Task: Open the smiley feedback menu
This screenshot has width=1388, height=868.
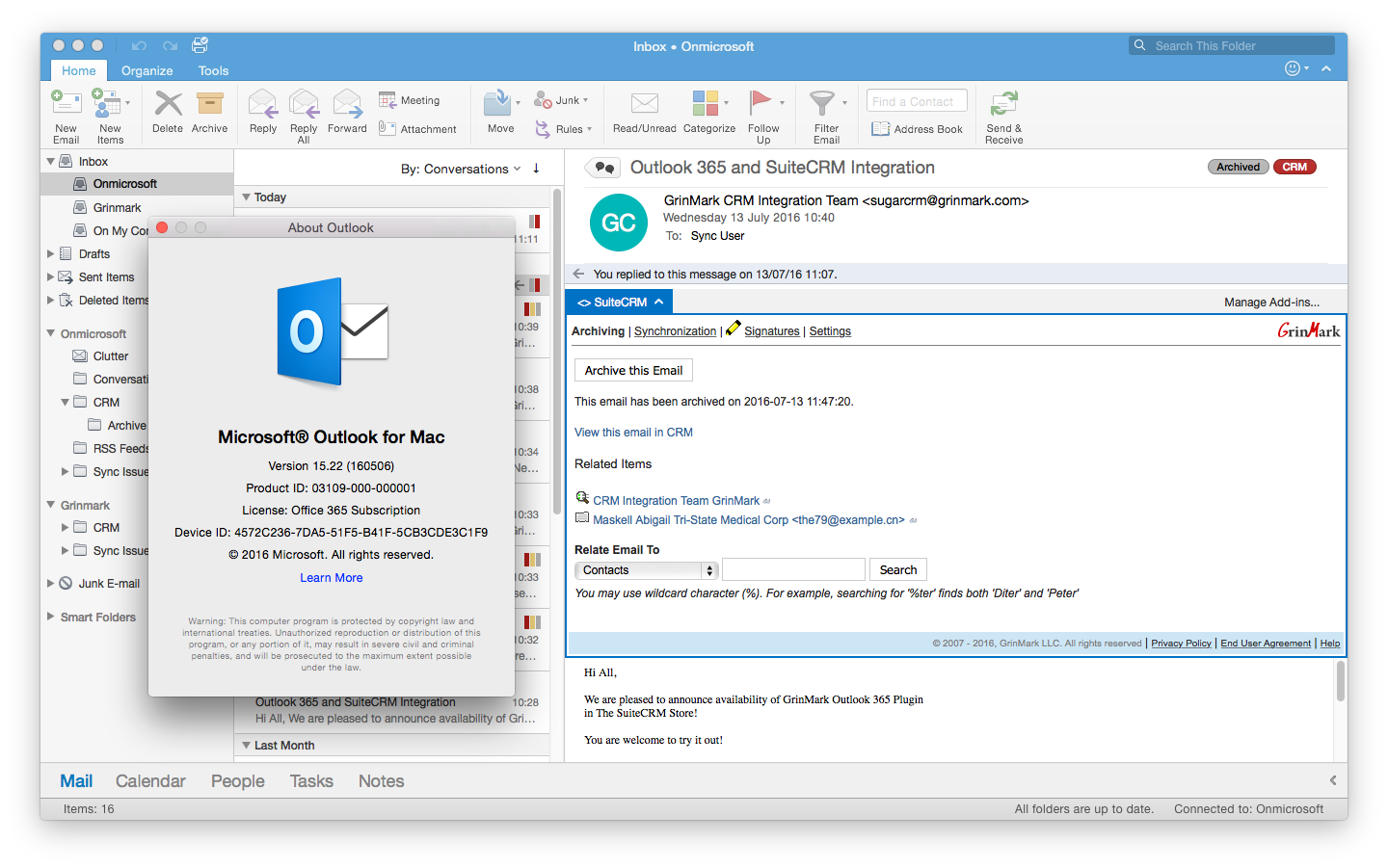Action: (x=1296, y=68)
